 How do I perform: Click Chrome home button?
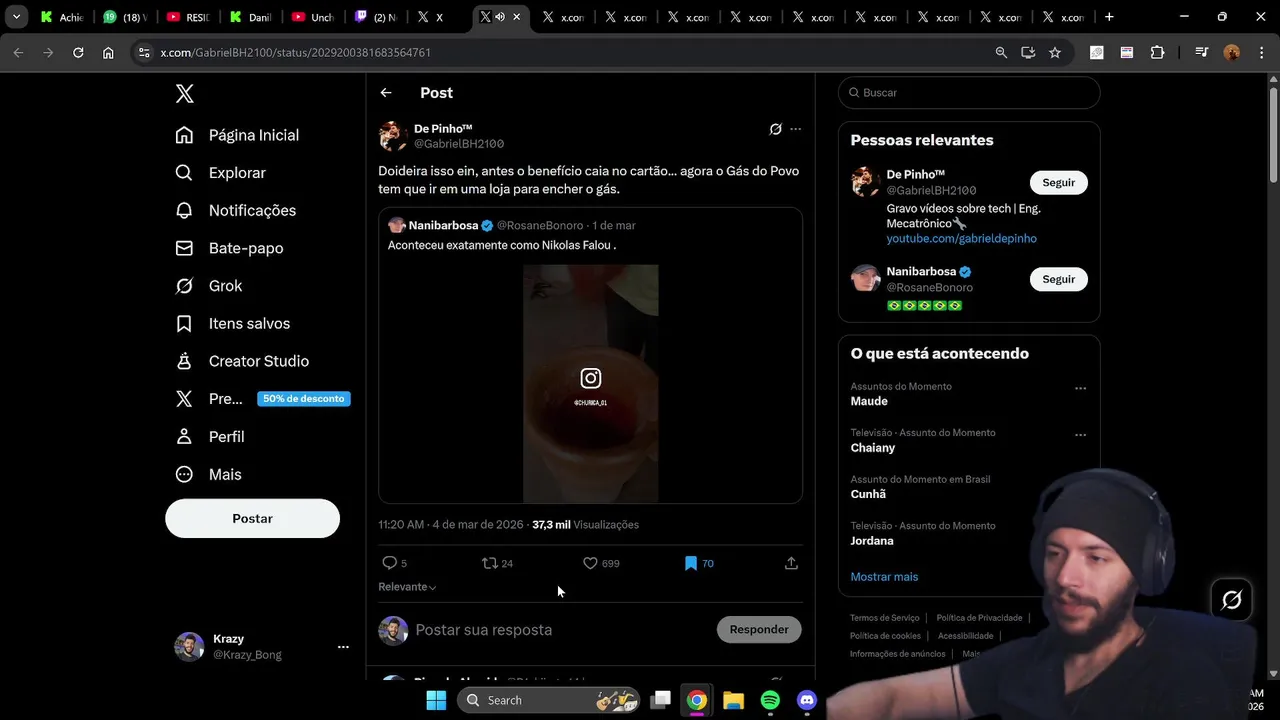tap(108, 53)
